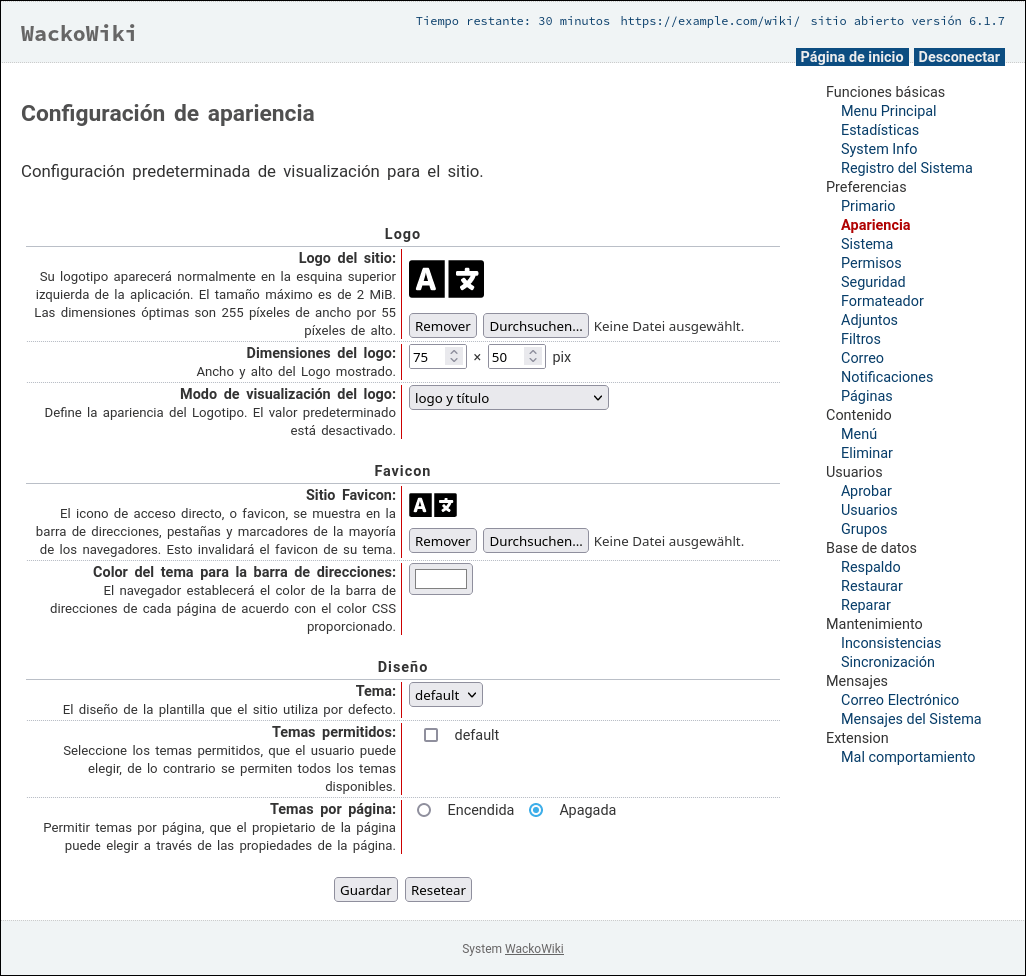
Task: Select "Sistema" under Preferencias
Action: point(866,244)
